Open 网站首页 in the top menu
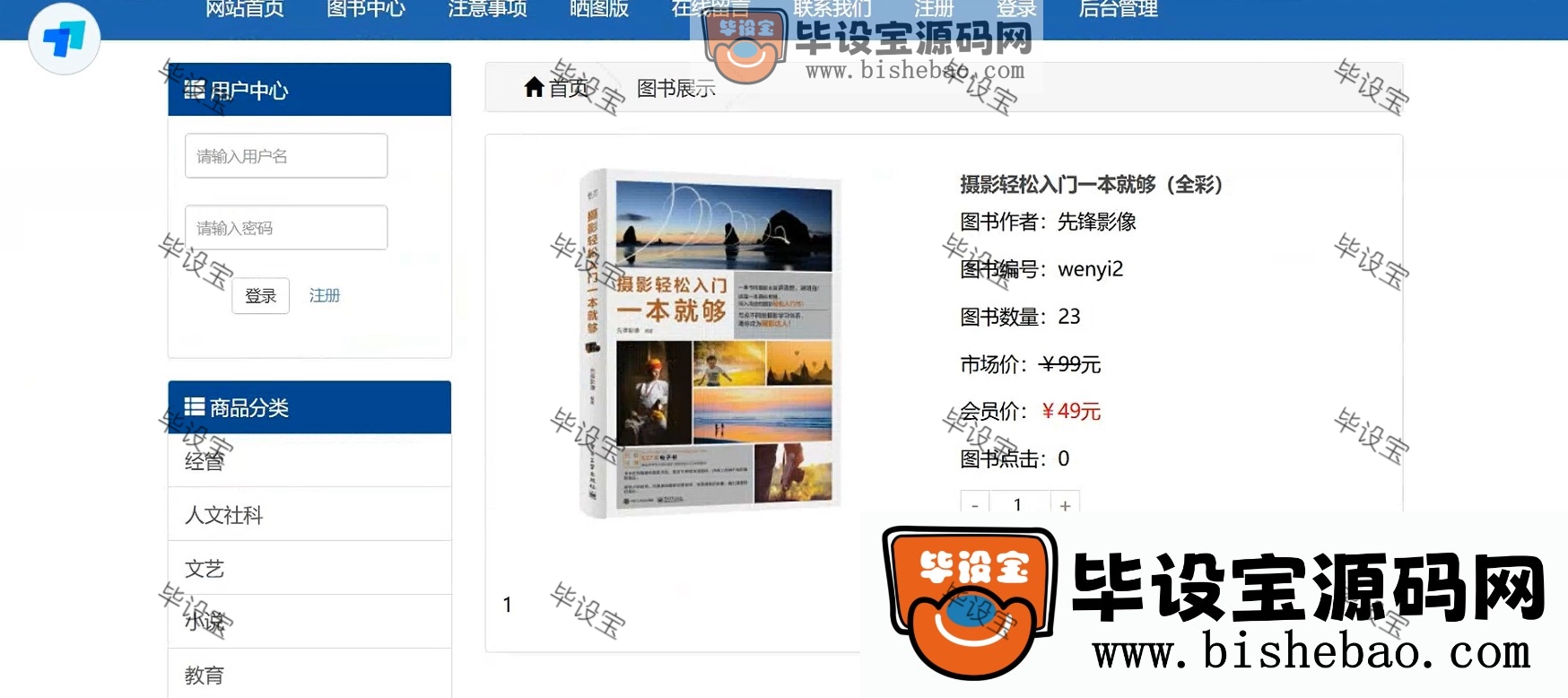Image resolution: width=1568 pixels, height=698 pixels. coord(245,9)
